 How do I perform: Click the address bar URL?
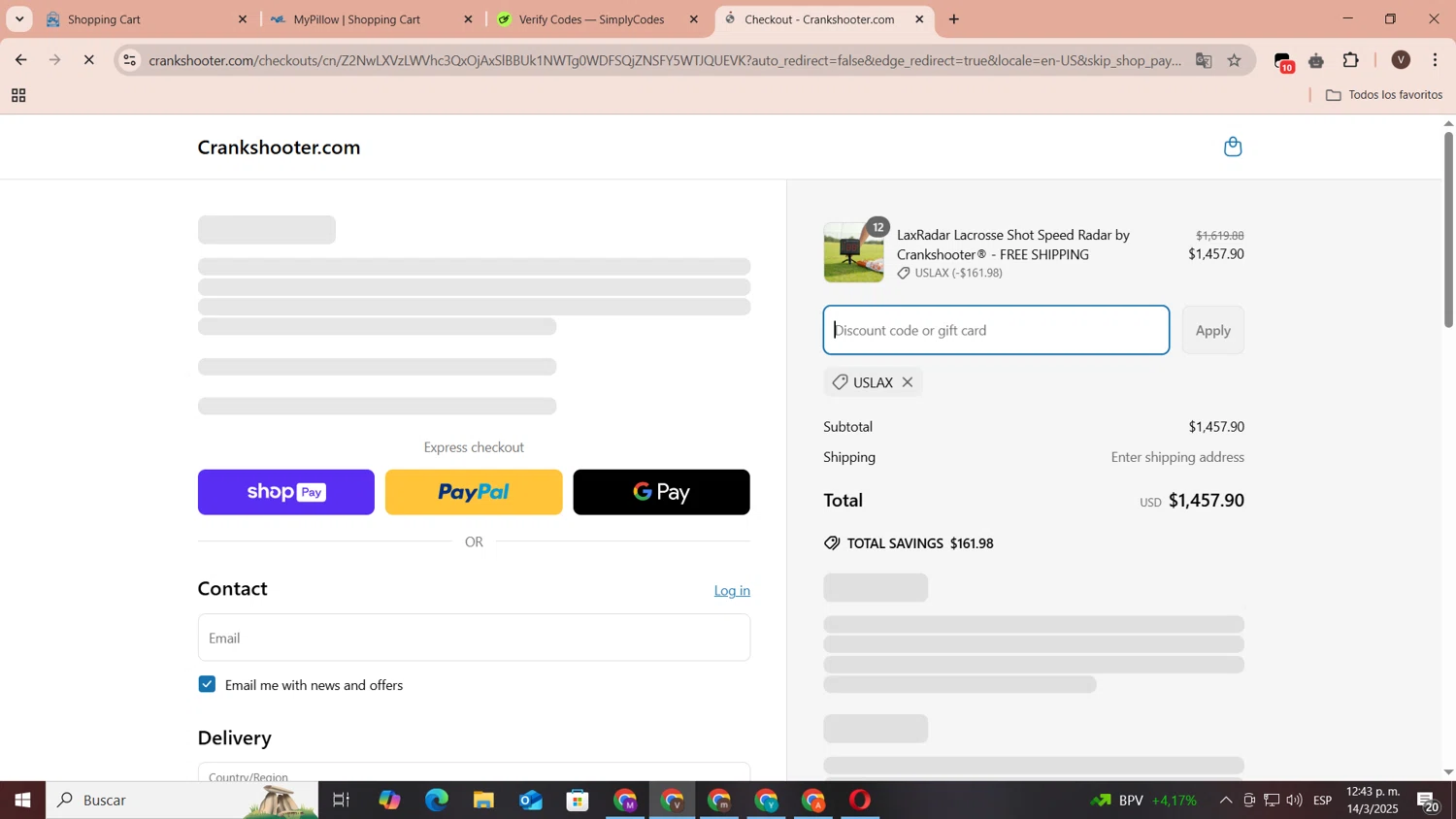pyautogui.click(x=665, y=60)
